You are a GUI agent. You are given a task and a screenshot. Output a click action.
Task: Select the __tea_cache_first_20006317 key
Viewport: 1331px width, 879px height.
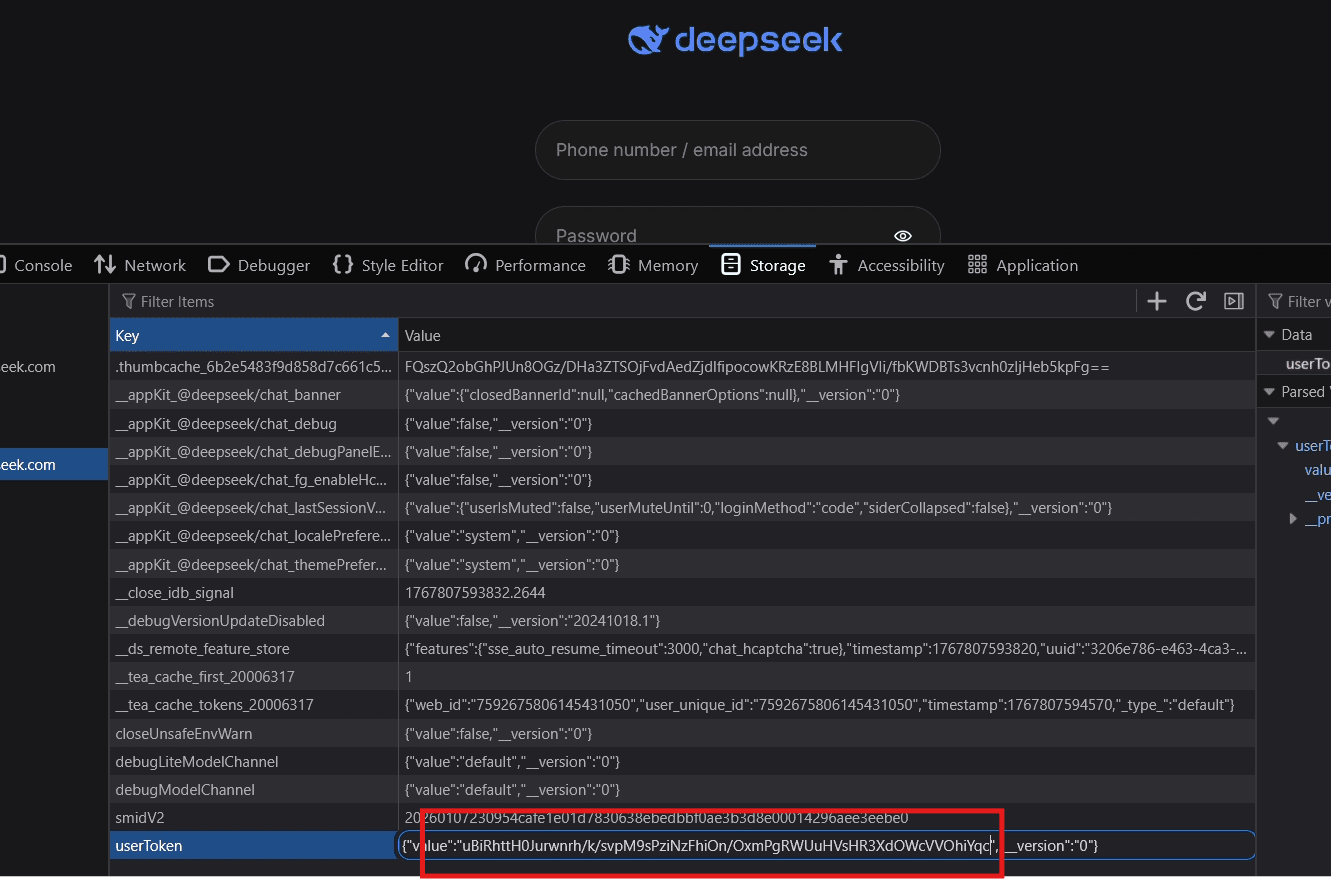[x=254, y=677]
